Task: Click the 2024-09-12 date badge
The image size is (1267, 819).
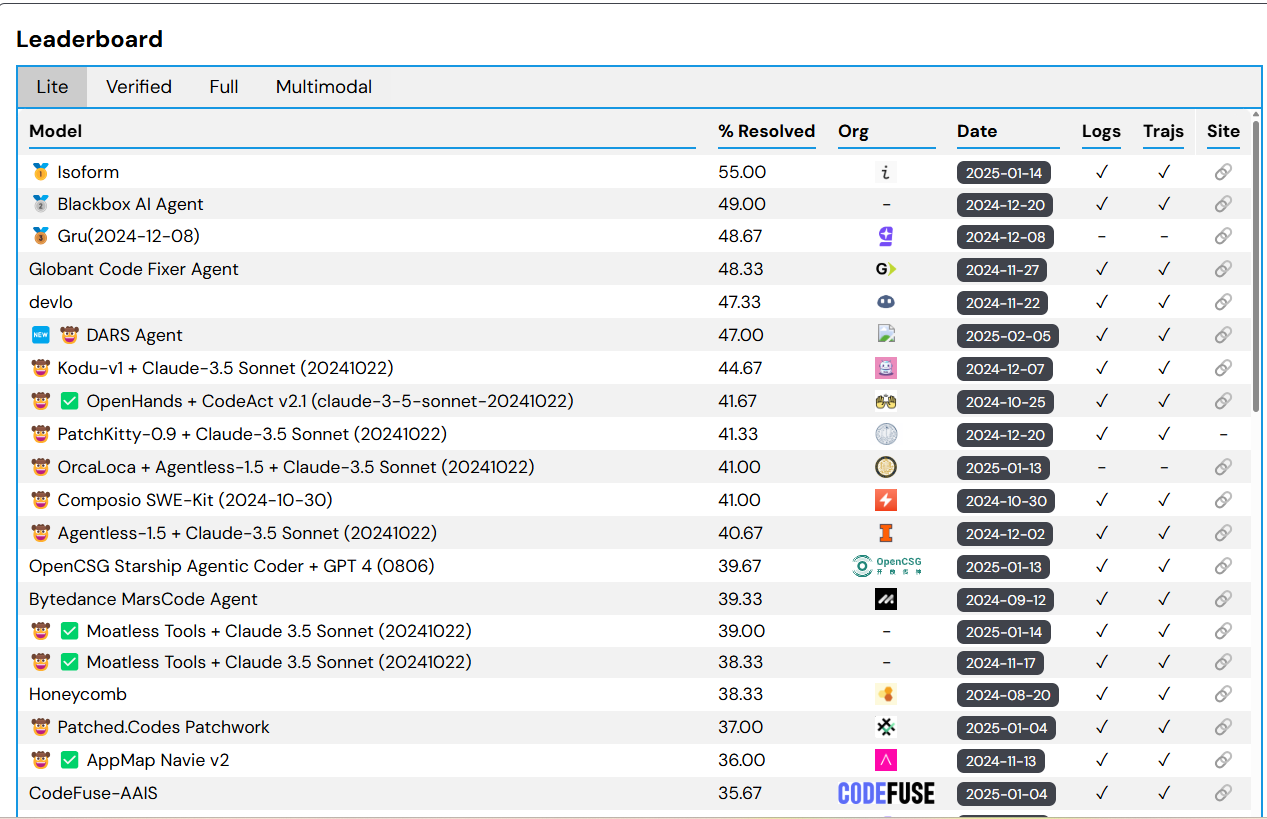Action: point(1006,600)
